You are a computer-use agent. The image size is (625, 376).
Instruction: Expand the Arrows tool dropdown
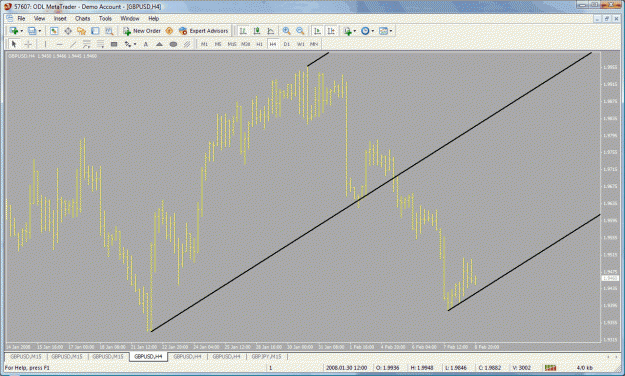coord(135,44)
